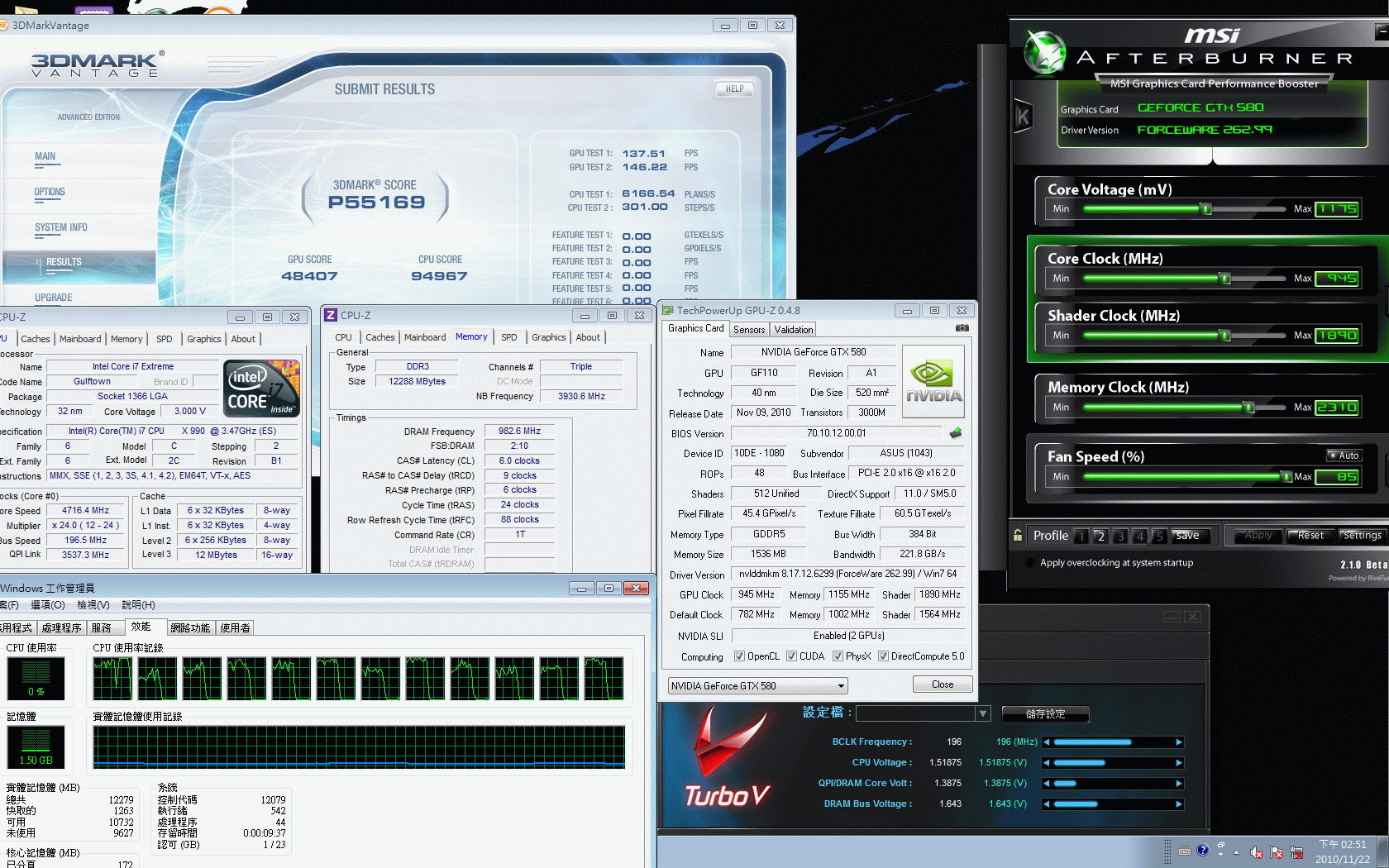This screenshot has height=868, width=1389.
Task: Click the BIOS version save chip icon in GPU-Z
Action: coord(956,432)
